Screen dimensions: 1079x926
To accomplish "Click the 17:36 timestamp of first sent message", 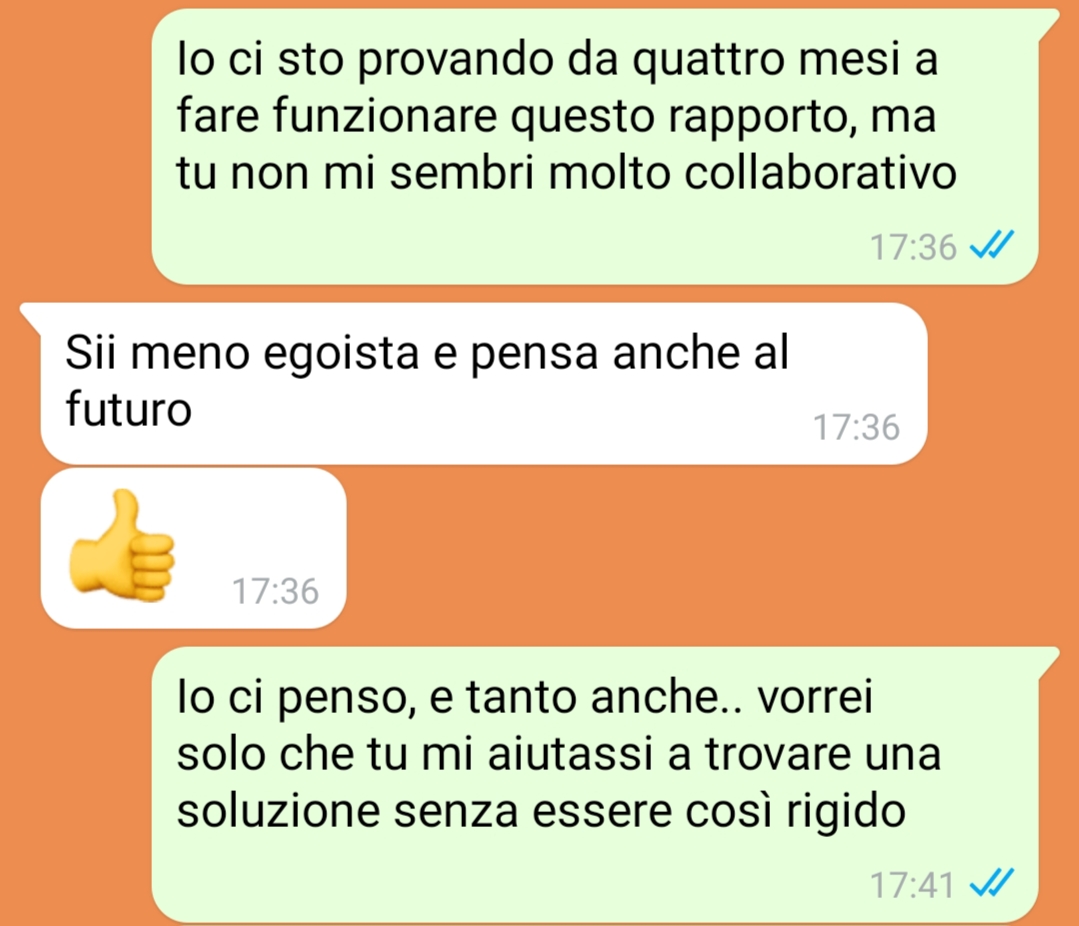I will [x=913, y=247].
